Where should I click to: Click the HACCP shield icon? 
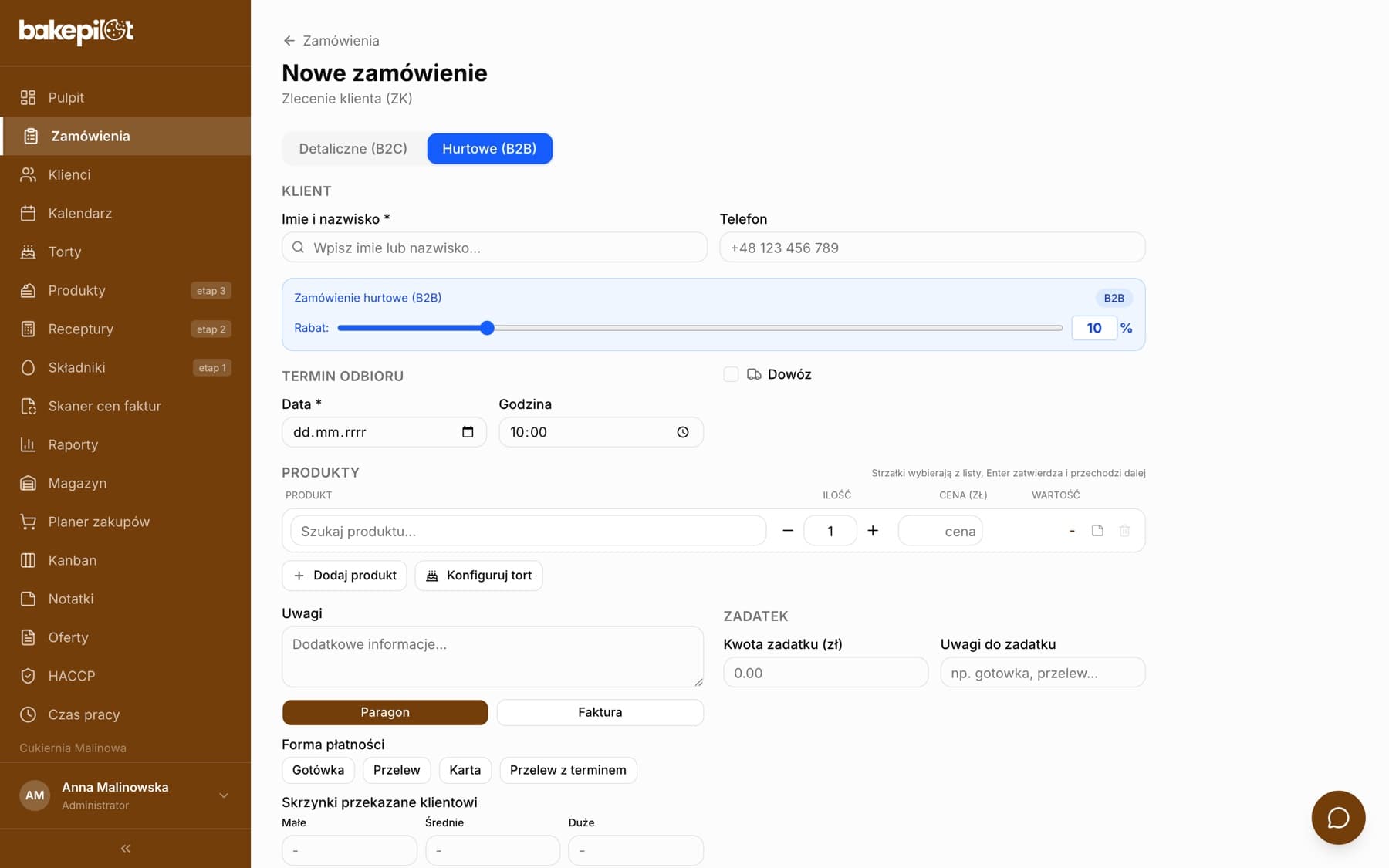[28, 676]
